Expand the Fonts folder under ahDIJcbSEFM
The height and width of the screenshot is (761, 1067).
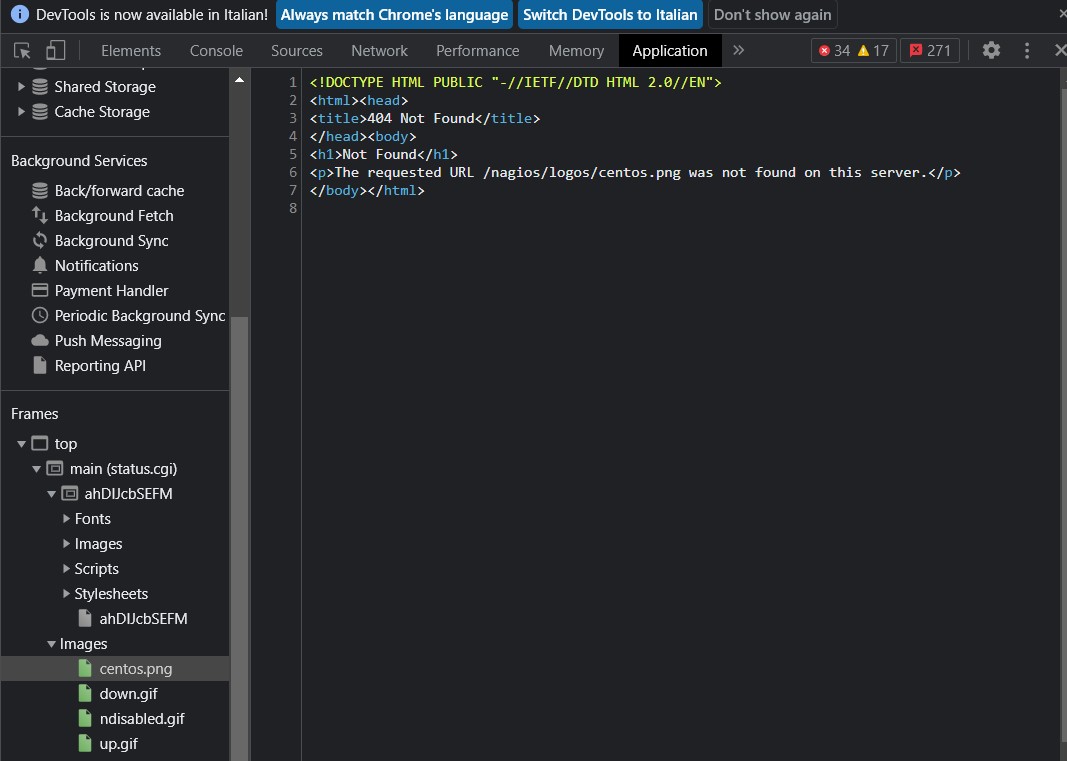pyautogui.click(x=66, y=519)
